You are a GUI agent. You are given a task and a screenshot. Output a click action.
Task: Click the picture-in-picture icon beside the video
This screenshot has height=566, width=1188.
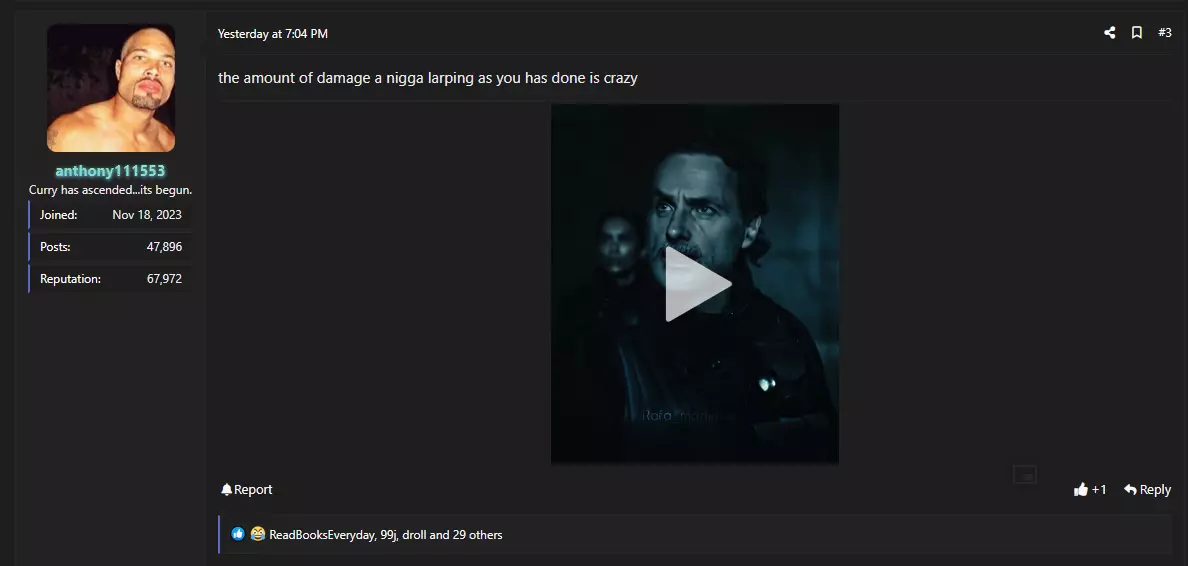pos(1024,475)
